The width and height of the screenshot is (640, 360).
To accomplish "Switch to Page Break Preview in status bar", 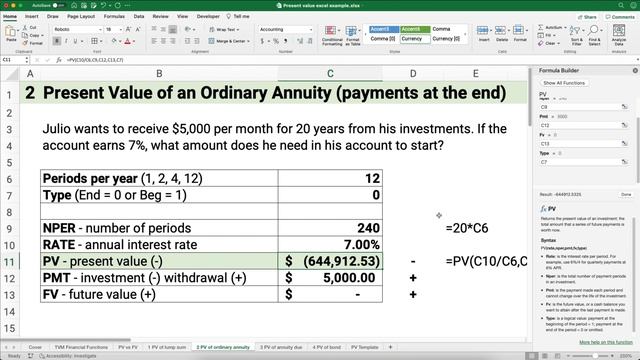I will coord(557,356).
